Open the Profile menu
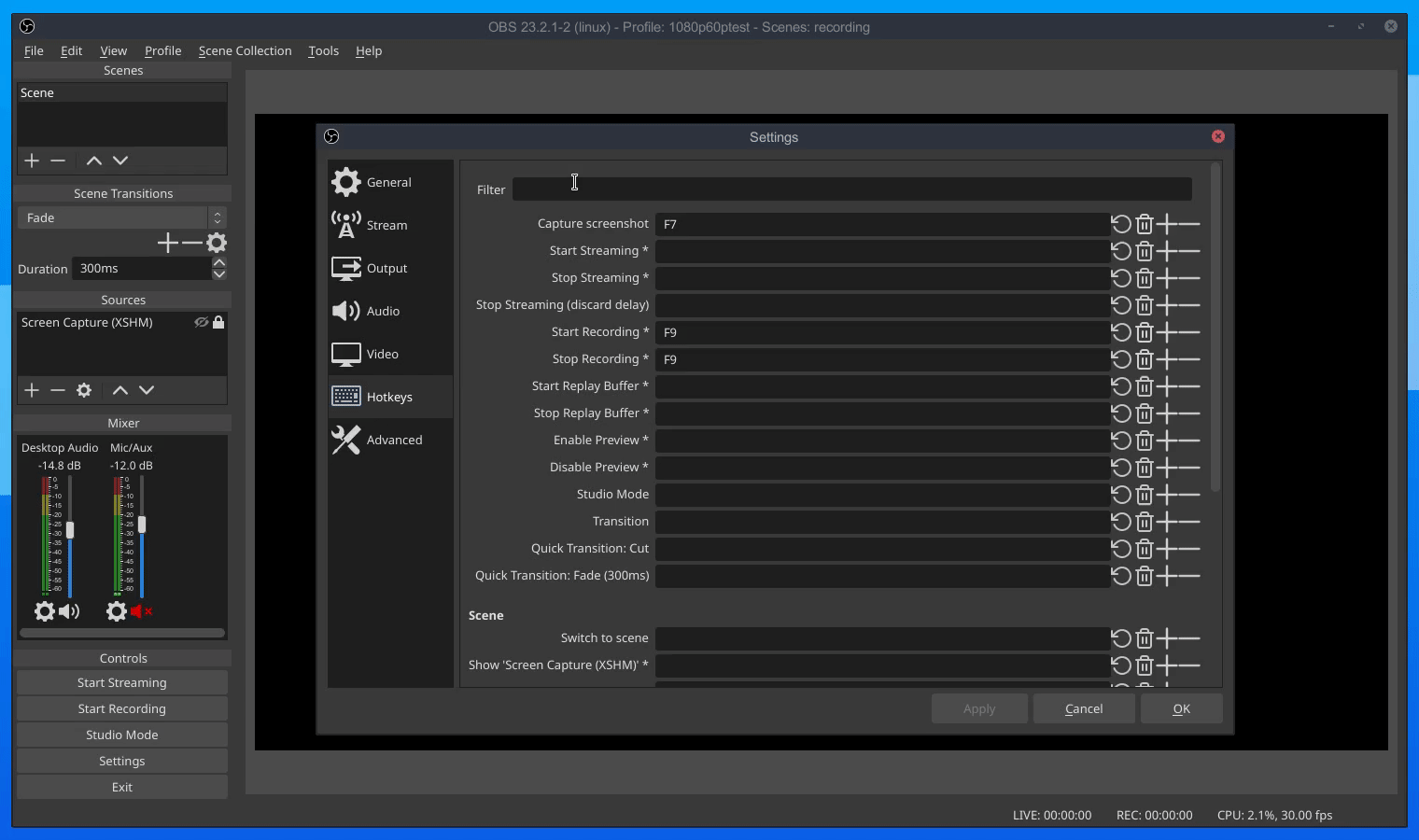1419x840 pixels. pyautogui.click(x=163, y=50)
